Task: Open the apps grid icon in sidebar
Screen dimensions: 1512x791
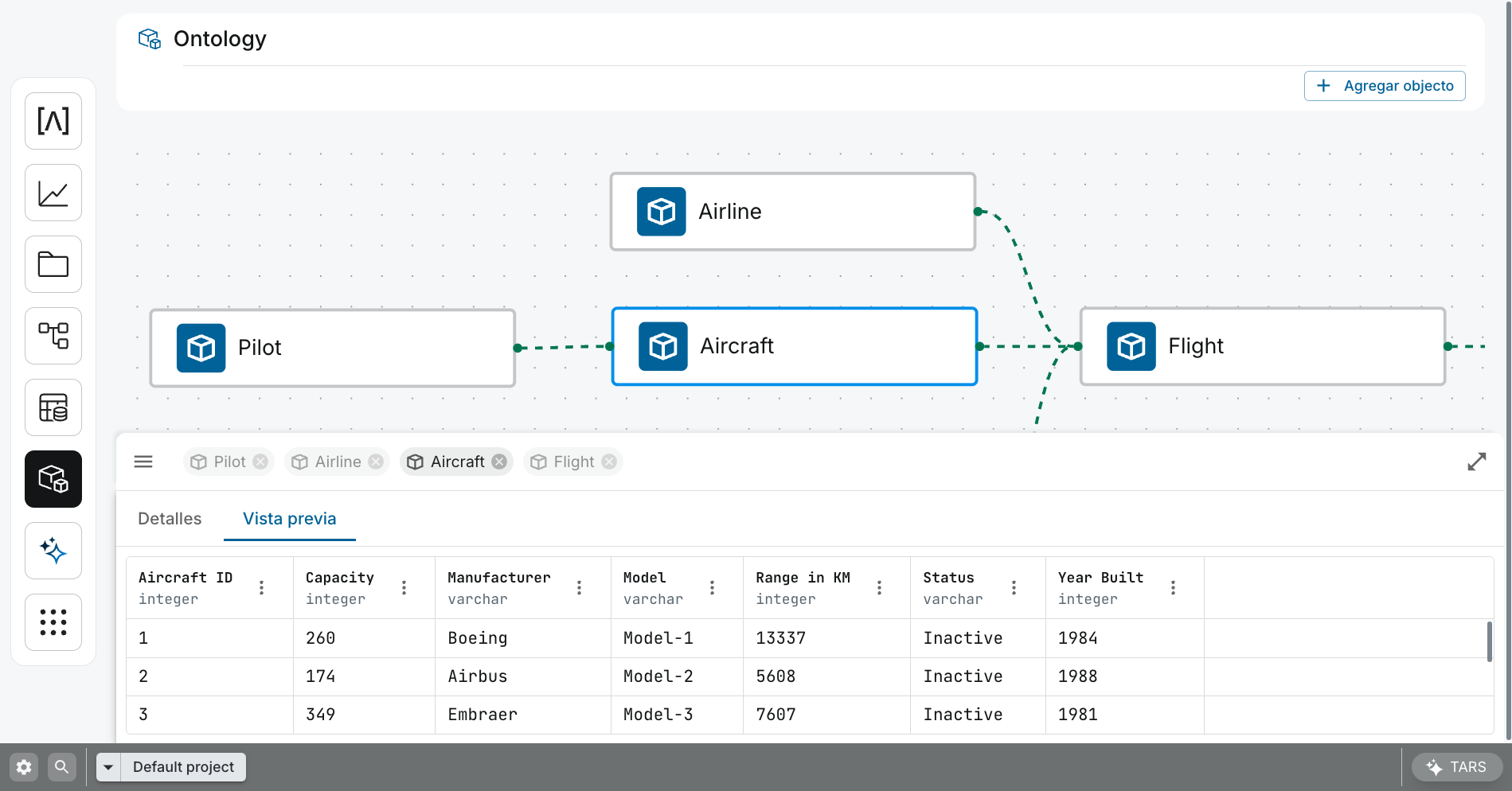Action: [53, 622]
